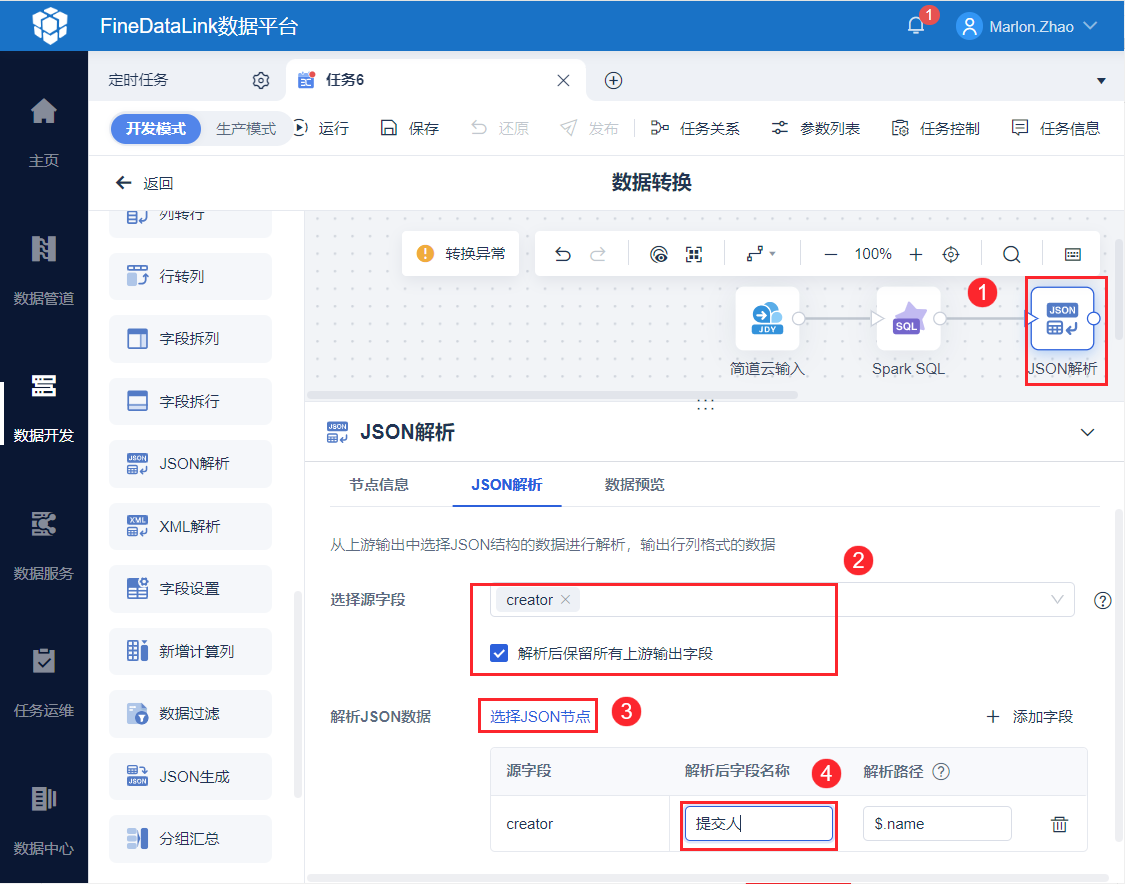Open 任务运维 in the sidebar
This screenshot has width=1125, height=884.
[44, 682]
